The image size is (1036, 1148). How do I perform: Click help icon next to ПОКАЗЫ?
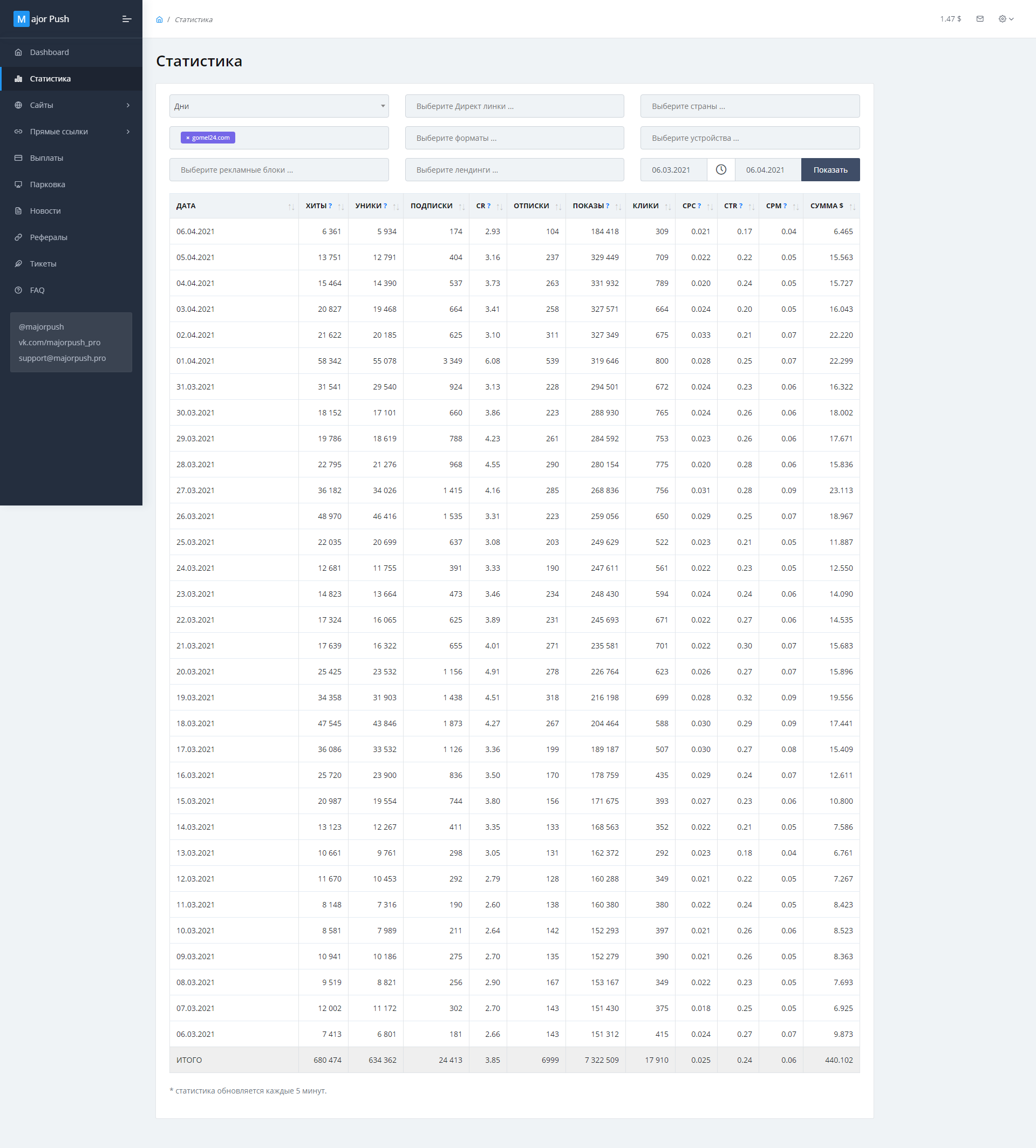[x=608, y=206]
